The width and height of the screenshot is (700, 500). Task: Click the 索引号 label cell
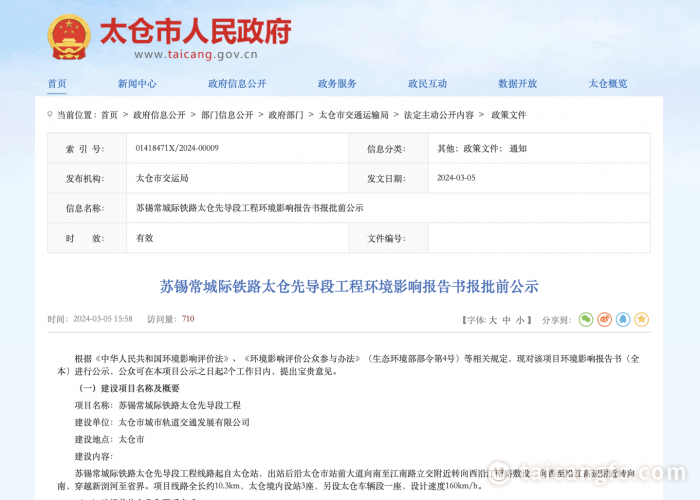point(87,149)
